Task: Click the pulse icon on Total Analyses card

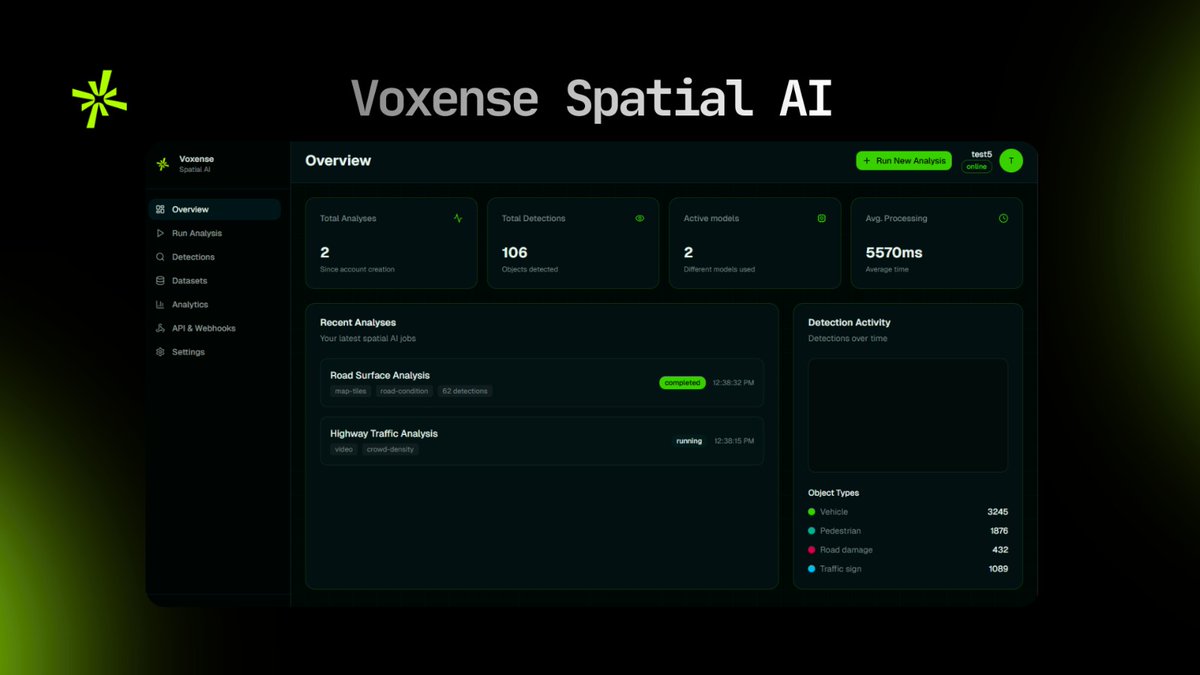Action: [458, 218]
